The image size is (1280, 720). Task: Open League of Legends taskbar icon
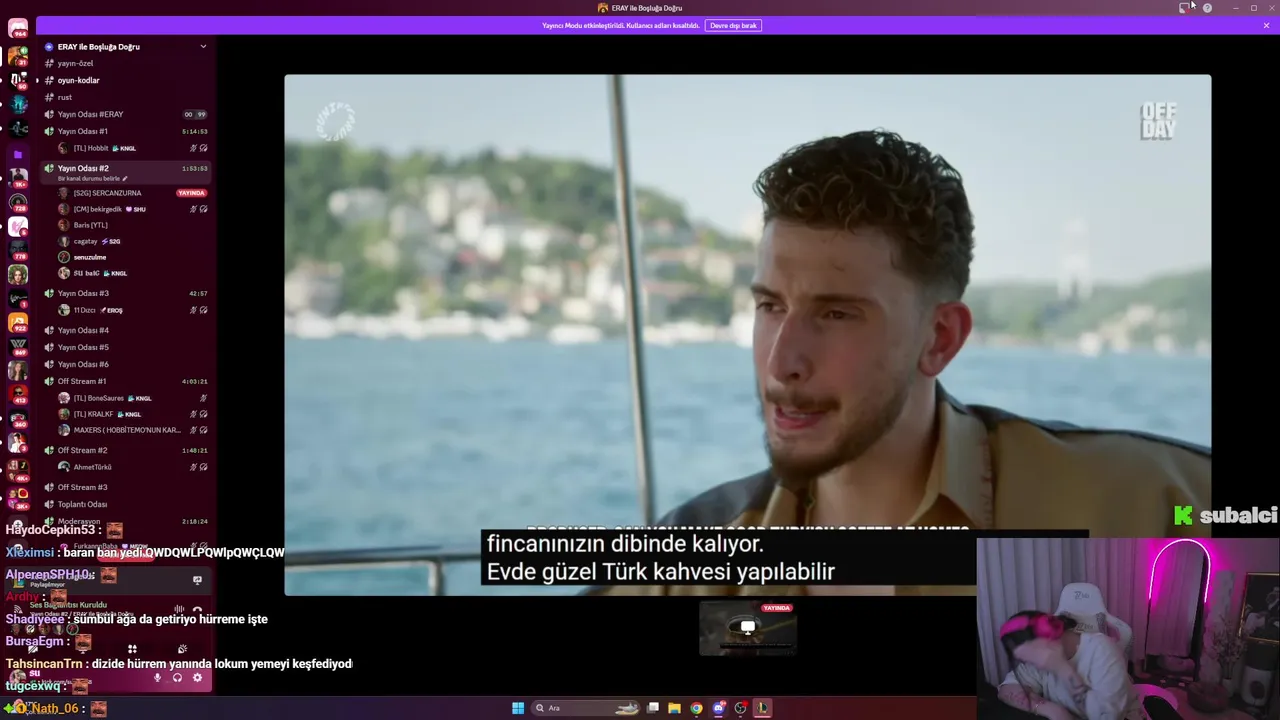pos(761,708)
